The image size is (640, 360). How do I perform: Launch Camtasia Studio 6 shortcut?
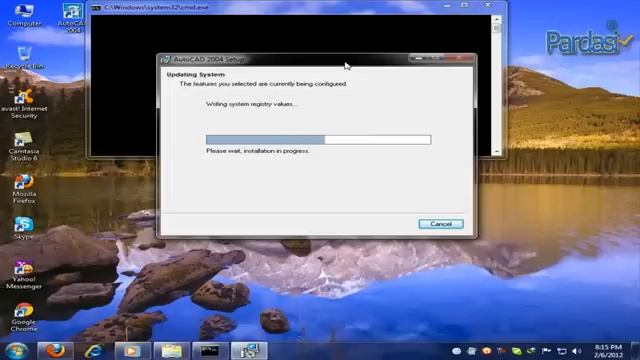click(24, 147)
